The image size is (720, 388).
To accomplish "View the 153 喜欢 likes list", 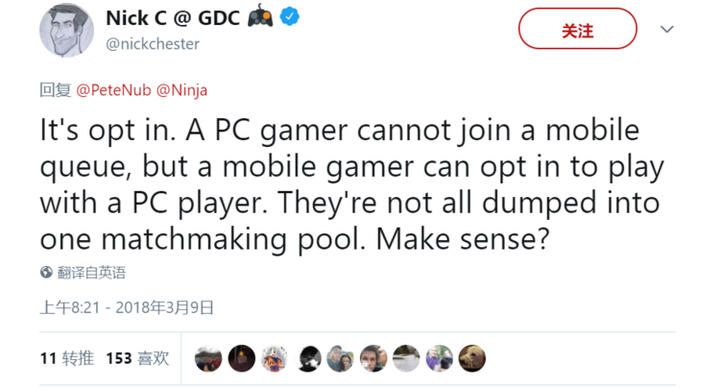I will (x=138, y=358).
